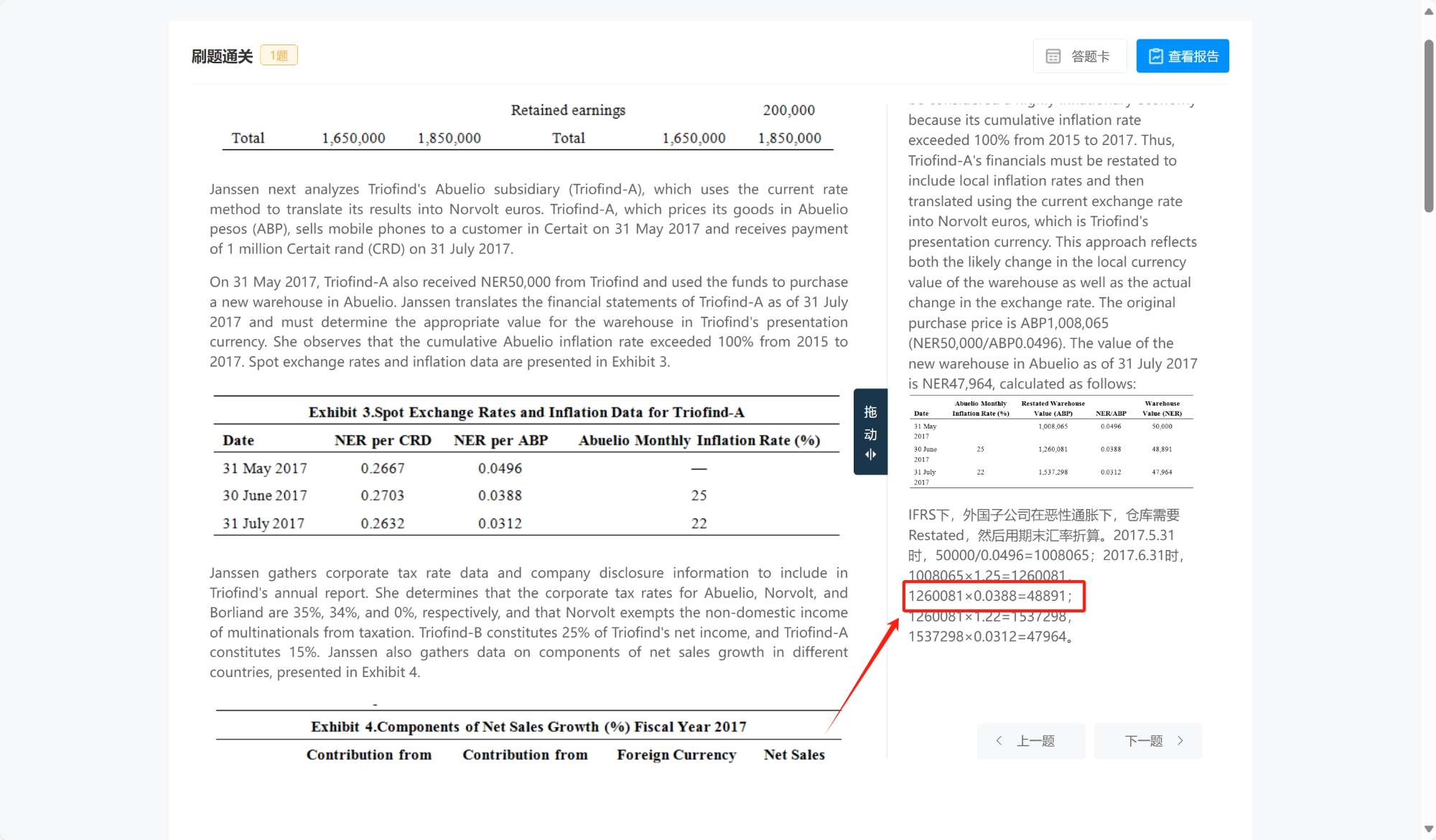Image resolution: width=1436 pixels, height=840 pixels.
Task: Click the vertical scrollbar thumb
Action: pyautogui.click(x=1428, y=126)
